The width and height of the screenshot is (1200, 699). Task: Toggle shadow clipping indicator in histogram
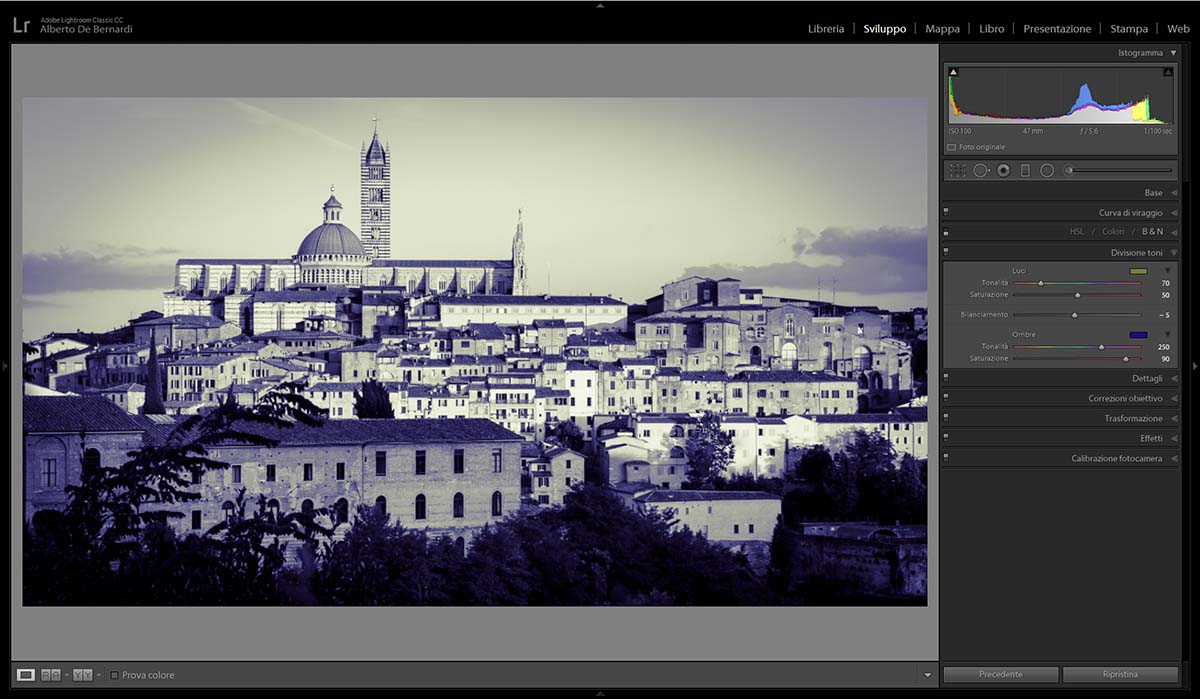coord(953,72)
